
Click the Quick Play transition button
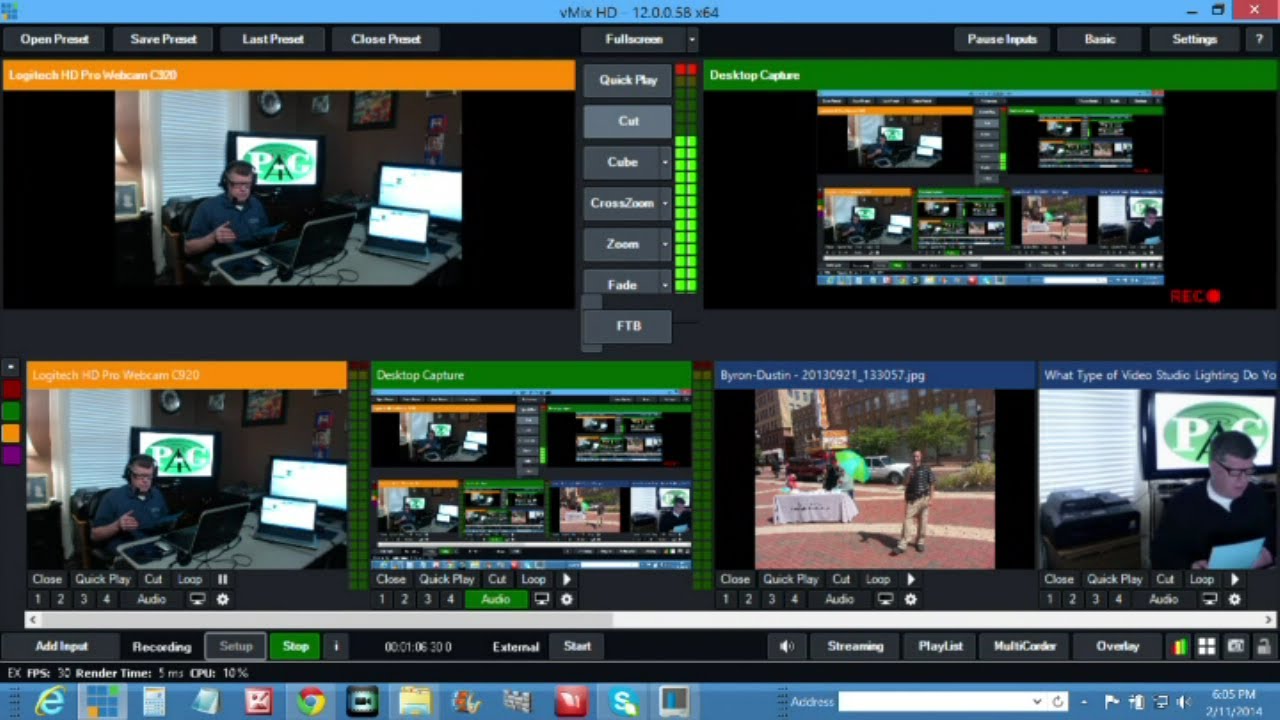(628, 80)
